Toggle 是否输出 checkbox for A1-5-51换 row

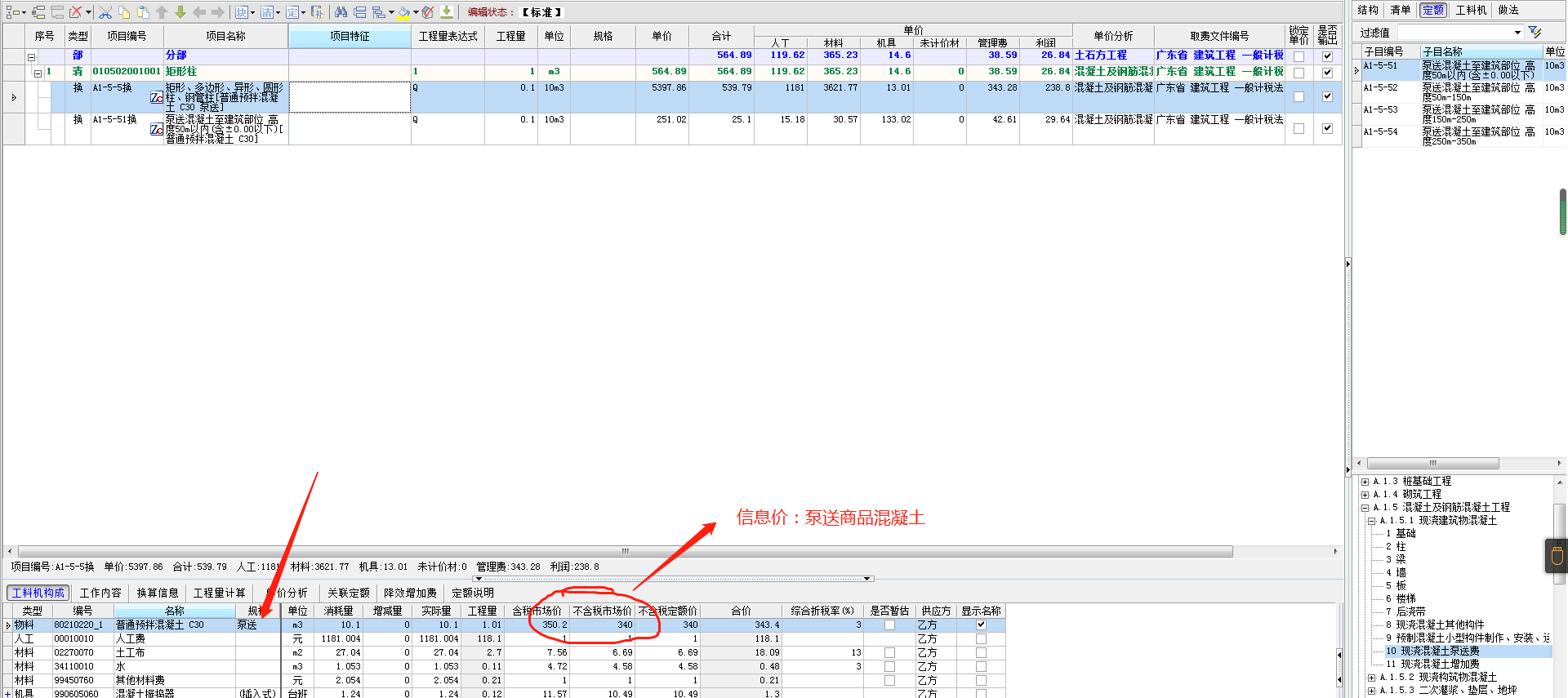pos(1327,128)
